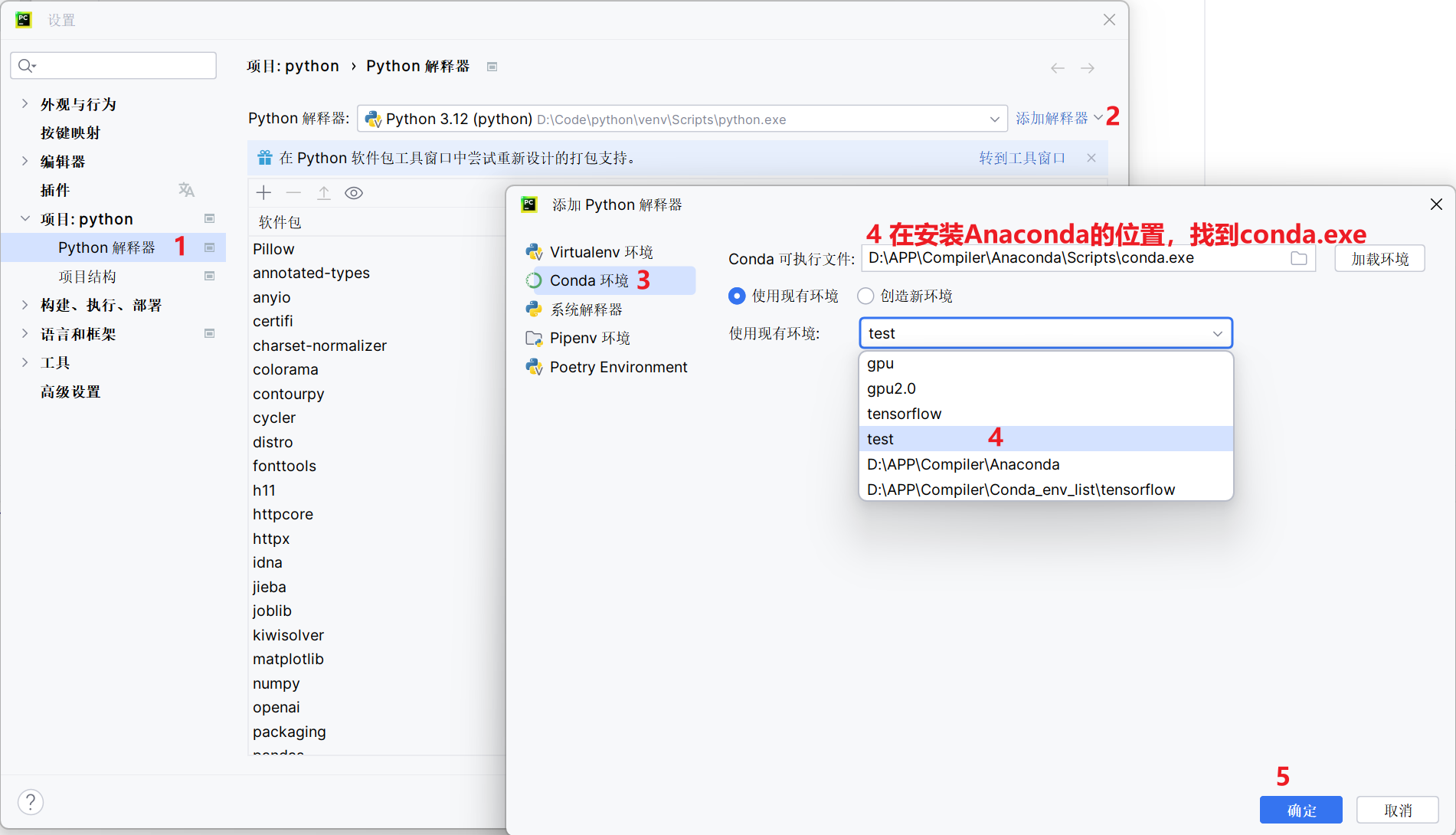The height and width of the screenshot is (835, 1456).
Task: Select 创造新环境 radio button
Action: coord(865,296)
